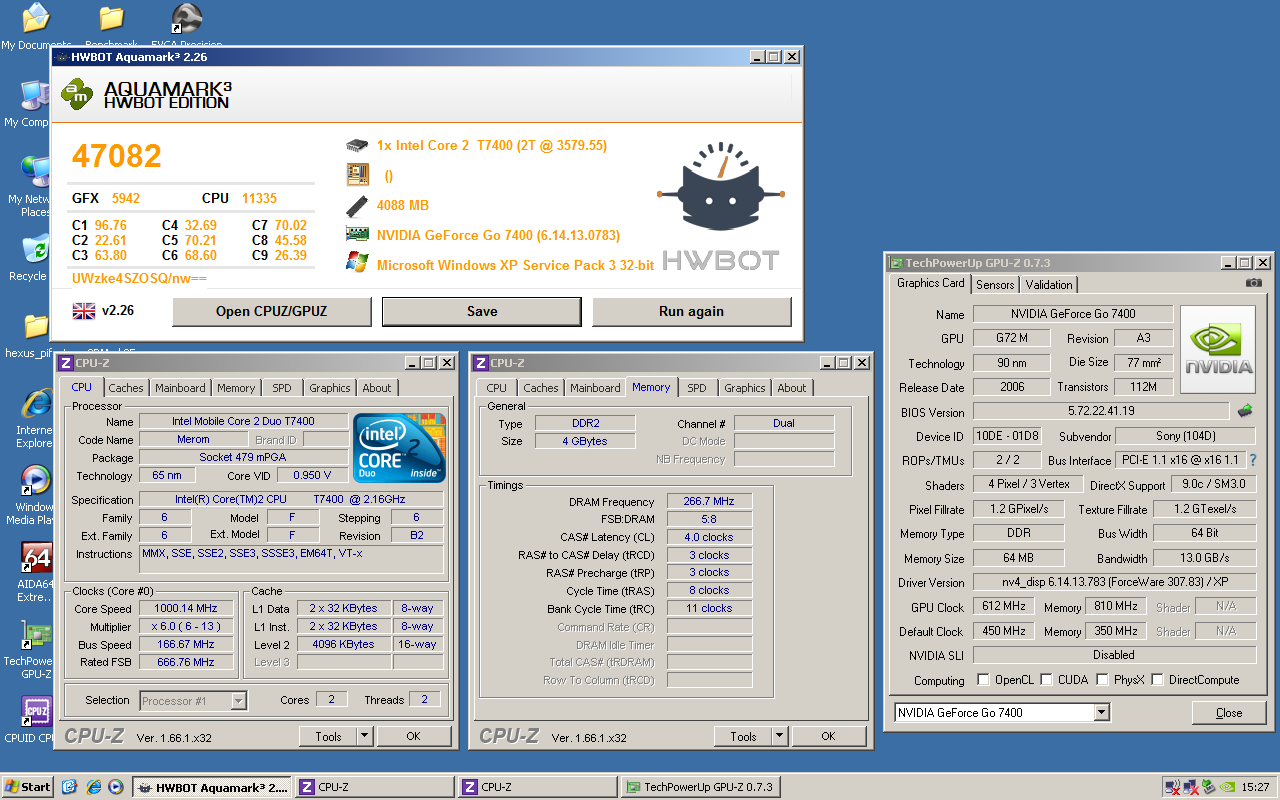
Task: Click the Intel Core 2 Duo logo in CPU-Z
Action: (x=399, y=447)
